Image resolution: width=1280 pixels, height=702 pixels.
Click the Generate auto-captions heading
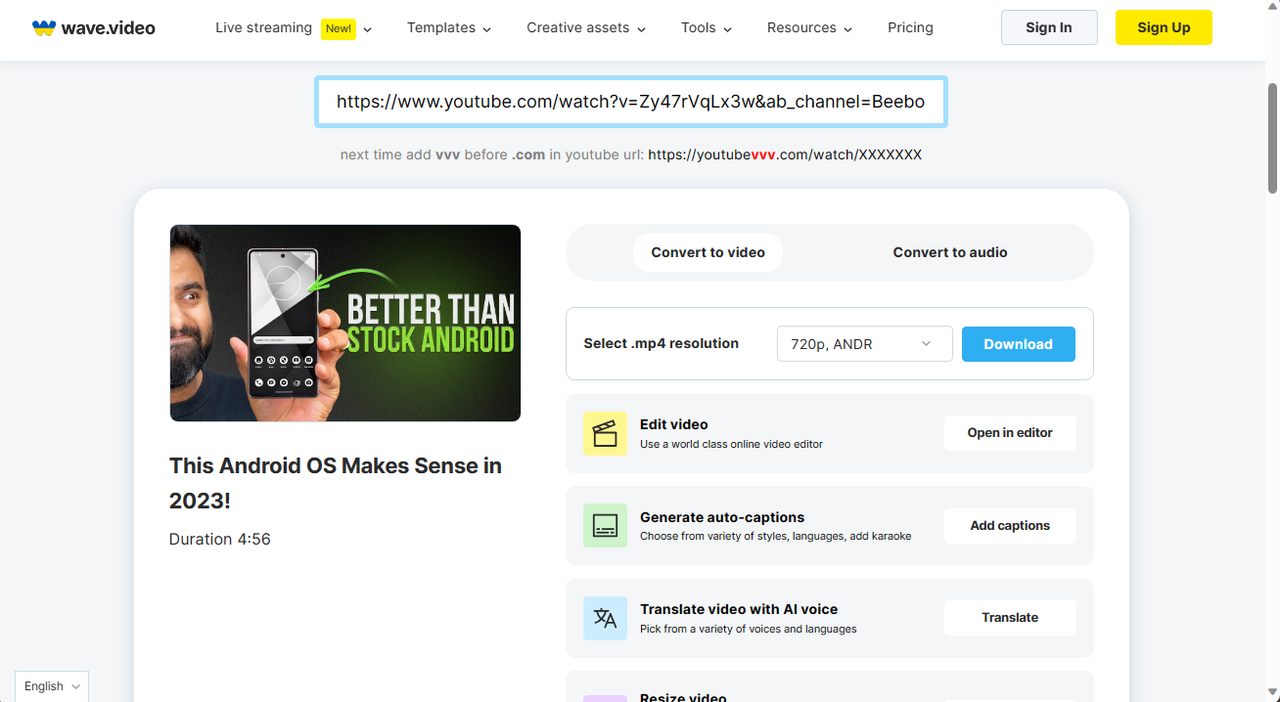tap(722, 517)
